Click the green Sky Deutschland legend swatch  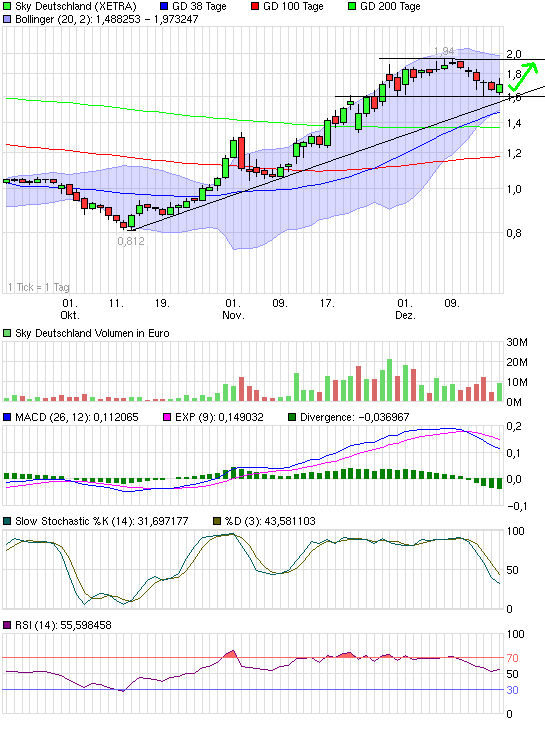[7, 7]
